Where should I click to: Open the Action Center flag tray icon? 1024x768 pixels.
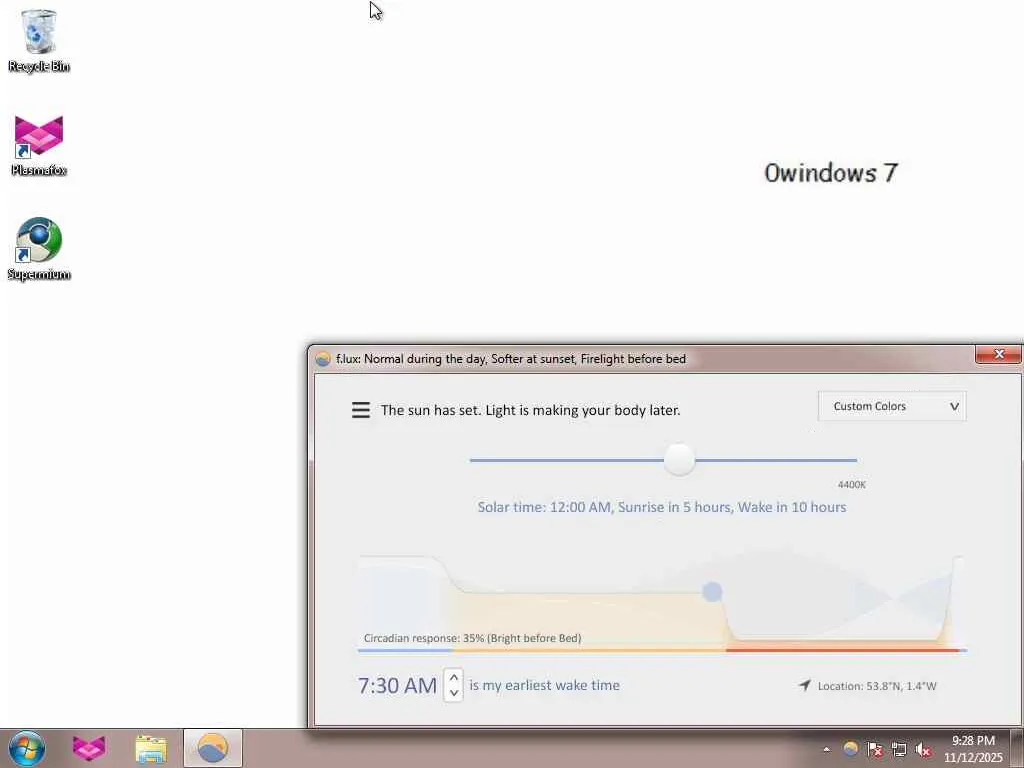click(x=874, y=749)
